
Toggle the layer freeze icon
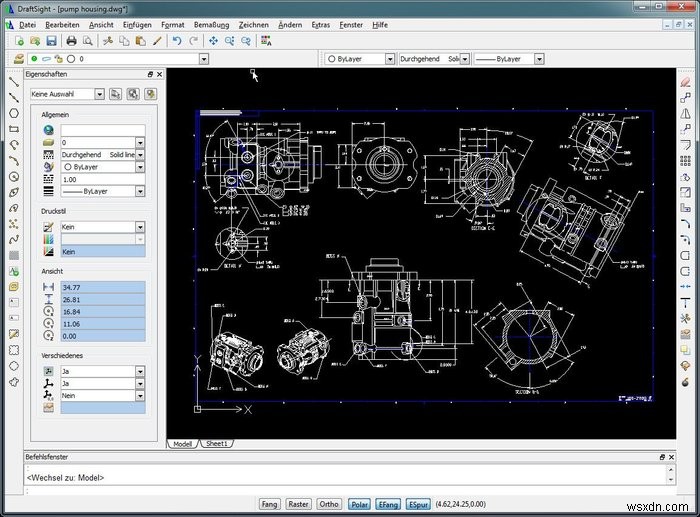46,59
